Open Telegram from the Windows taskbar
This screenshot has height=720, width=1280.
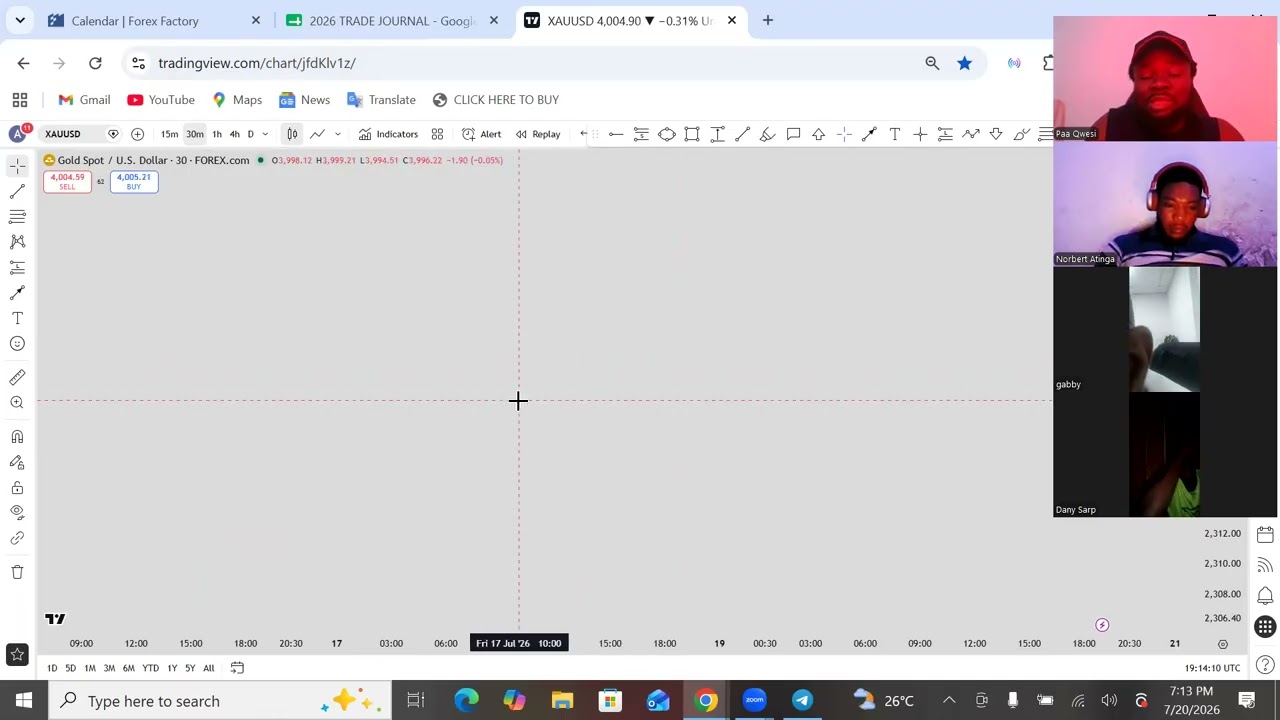(x=802, y=700)
